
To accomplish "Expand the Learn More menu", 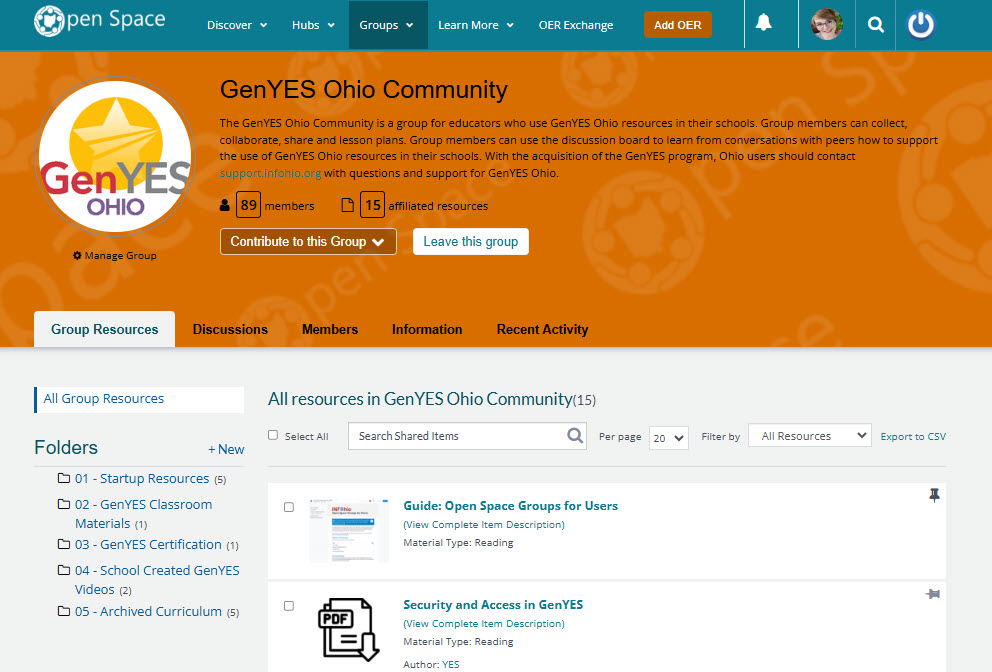I will 476,25.
